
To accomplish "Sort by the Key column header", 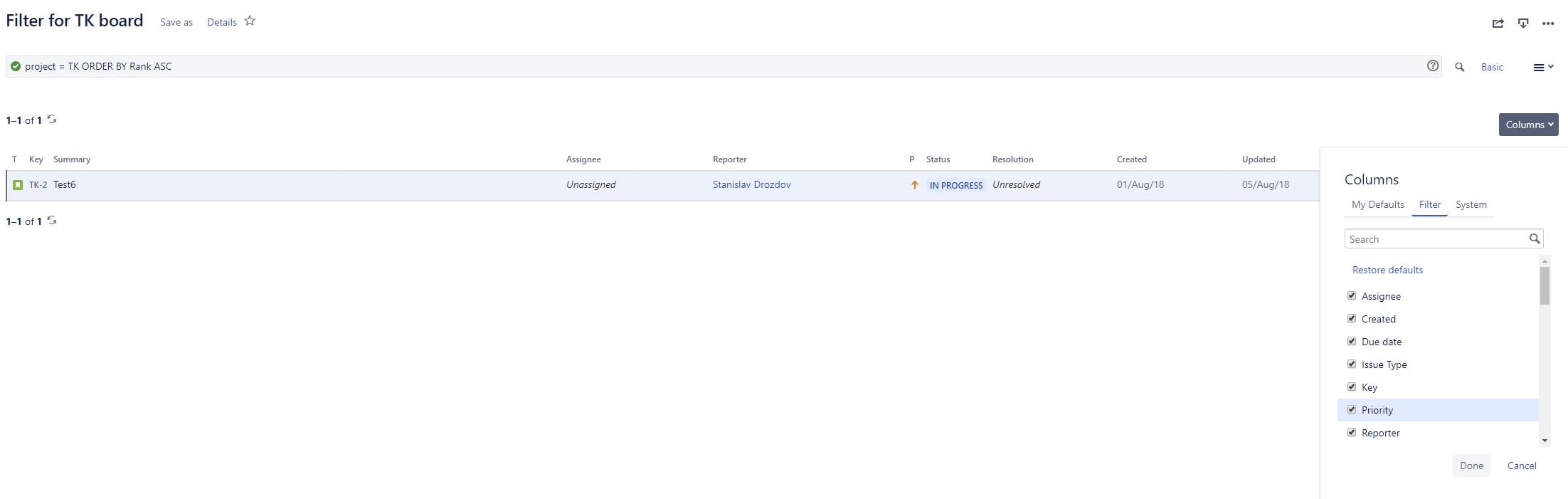I will point(36,159).
